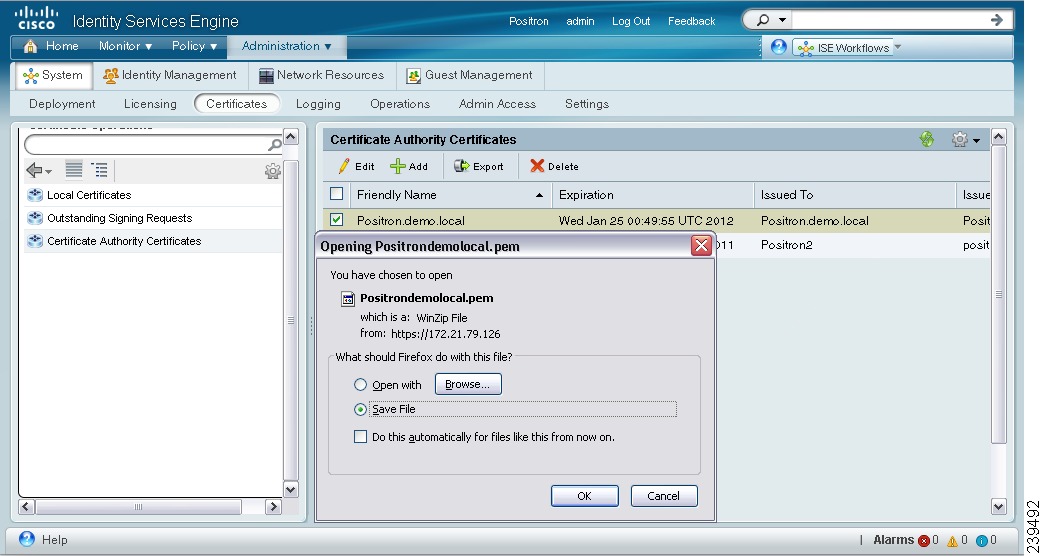This screenshot has height=556, width=1044.
Task: Click the Delete red X button
Action: pyautogui.click(x=554, y=166)
